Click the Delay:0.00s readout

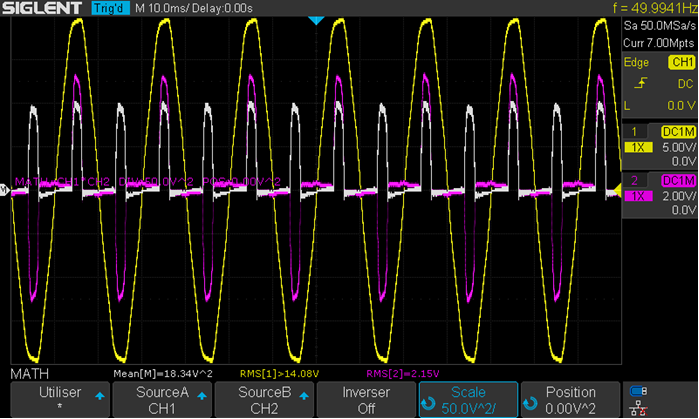coord(223,8)
